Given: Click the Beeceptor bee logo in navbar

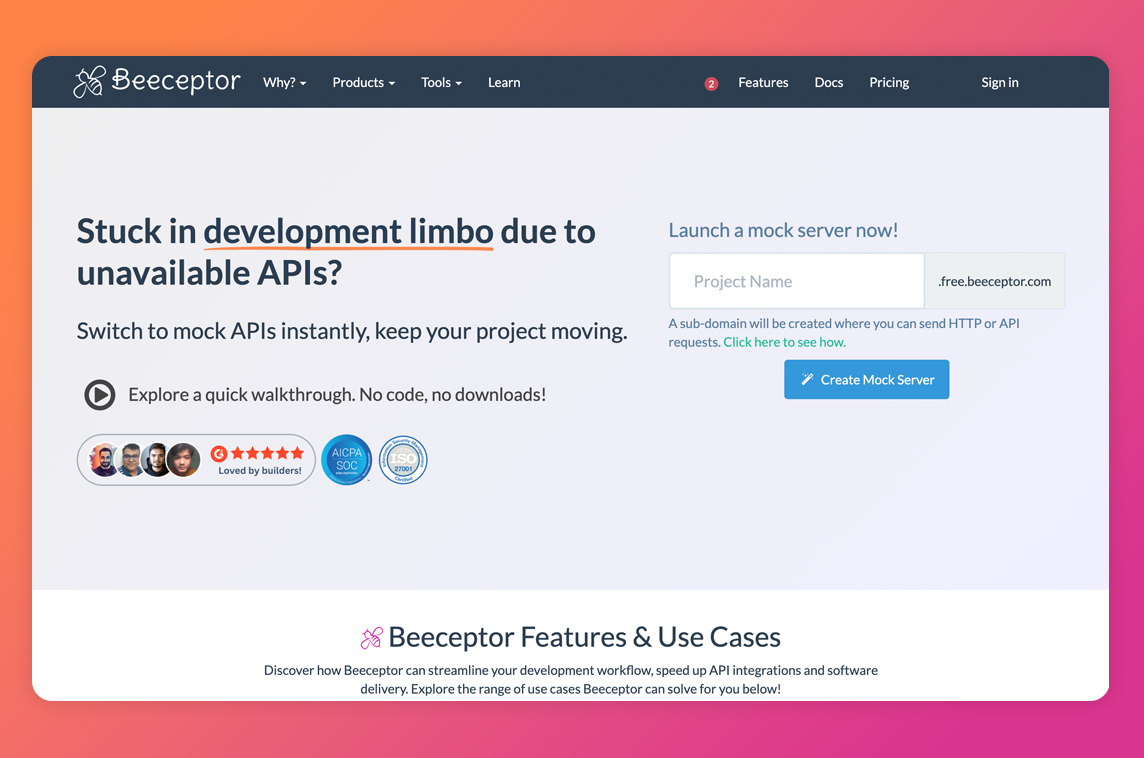Looking at the screenshot, I should (x=89, y=82).
